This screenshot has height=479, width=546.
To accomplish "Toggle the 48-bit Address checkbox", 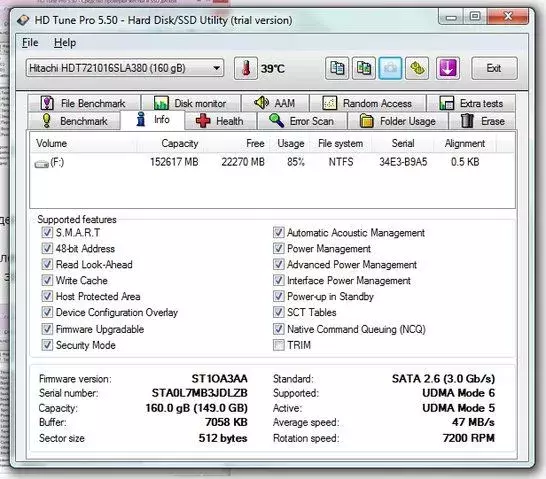I will (x=47, y=248).
